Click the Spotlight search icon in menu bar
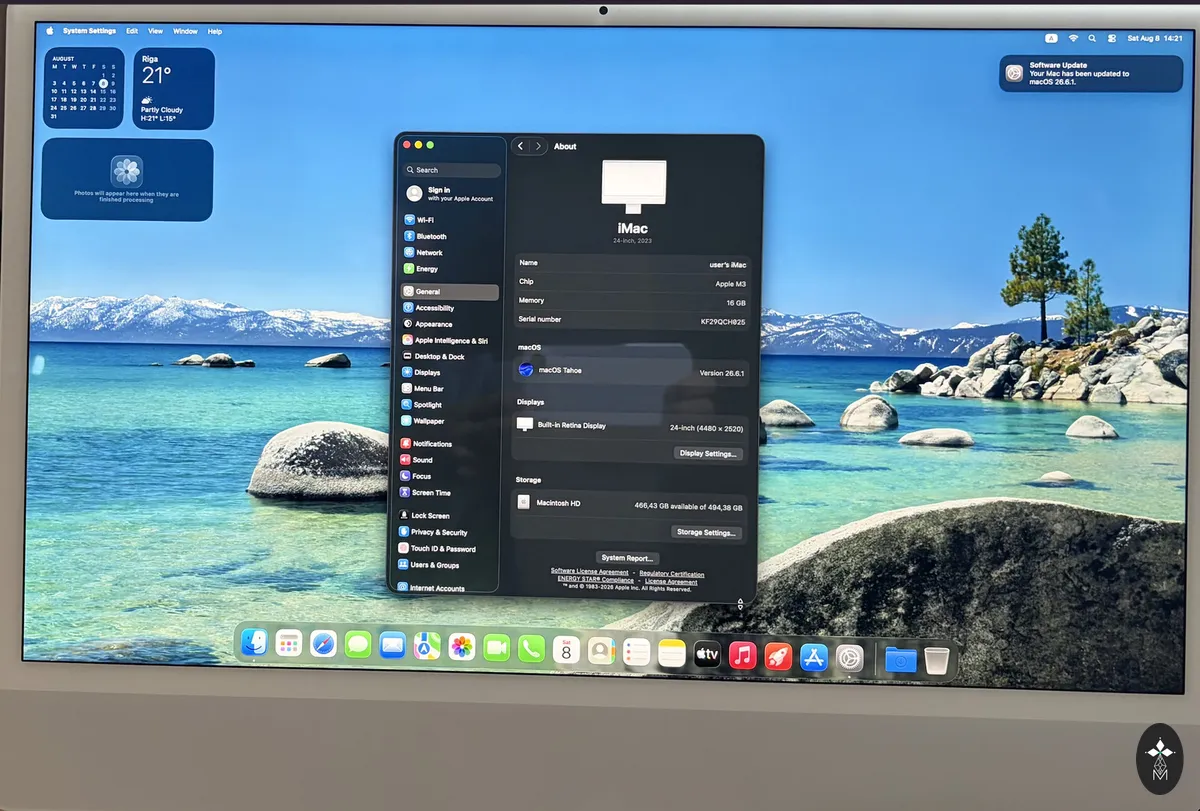Viewport: 1200px width, 811px height. tap(1093, 38)
